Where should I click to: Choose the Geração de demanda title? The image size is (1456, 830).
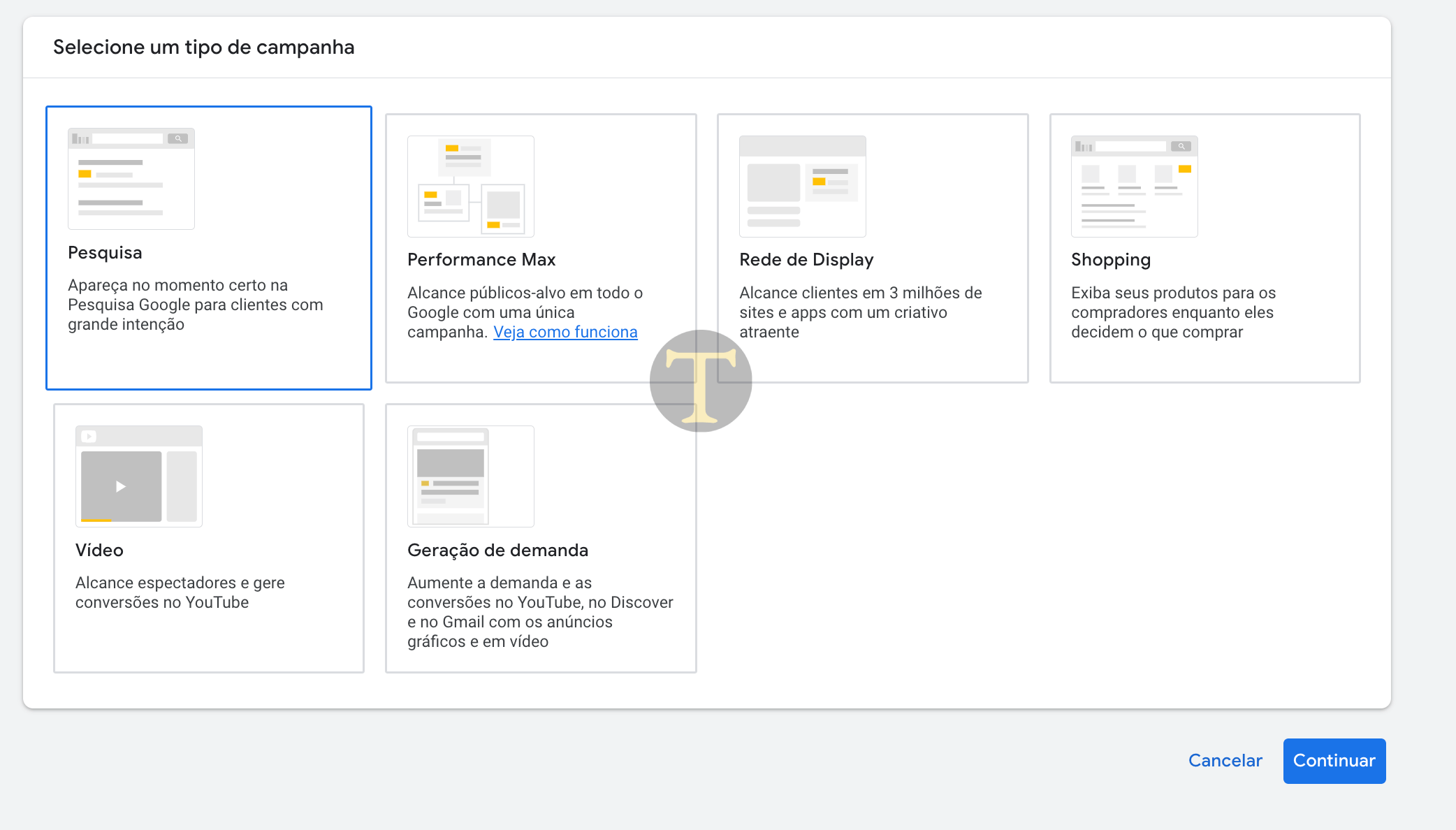tap(497, 551)
